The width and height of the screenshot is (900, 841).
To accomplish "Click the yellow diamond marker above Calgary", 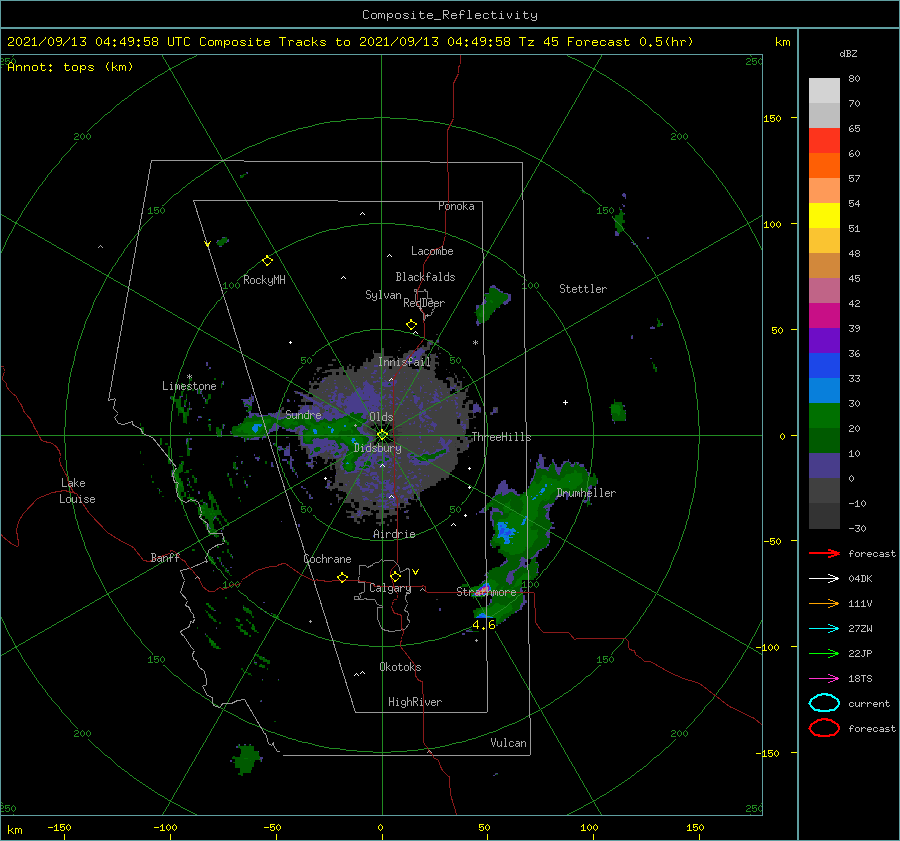I will tap(395, 576).
